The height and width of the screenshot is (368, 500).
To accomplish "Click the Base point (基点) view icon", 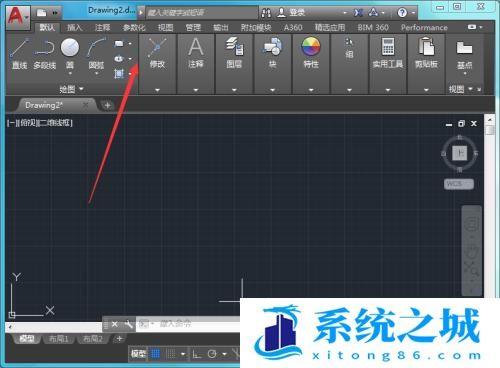I will [464, 48].
